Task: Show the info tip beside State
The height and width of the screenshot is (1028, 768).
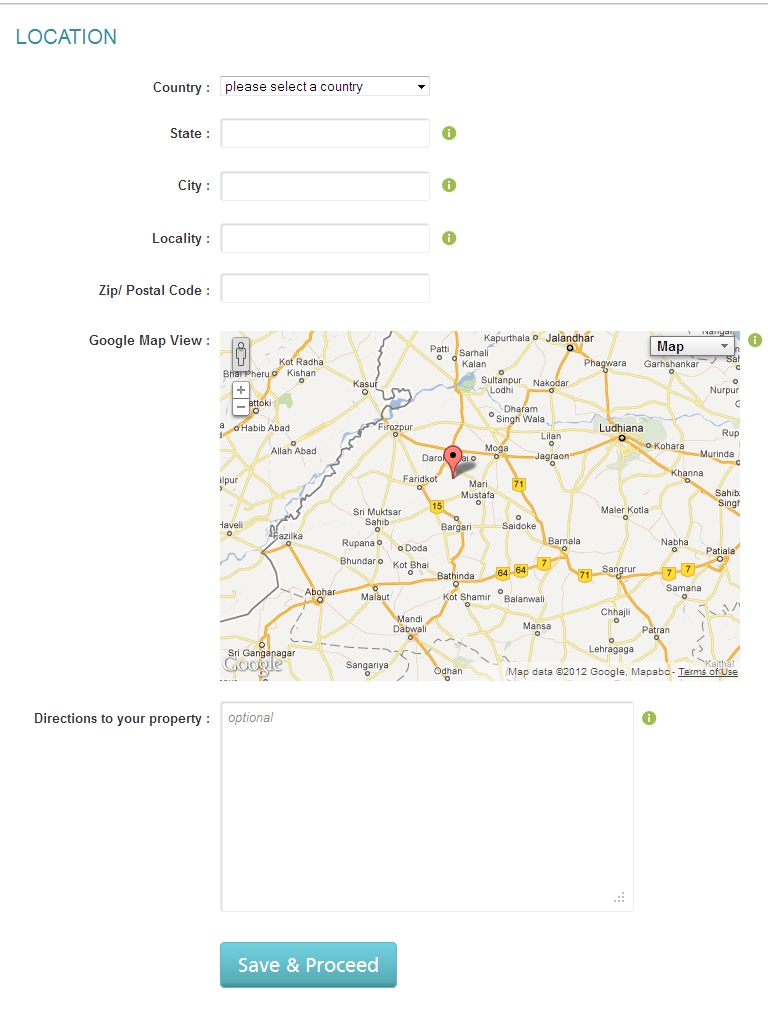Action: [x=449, y=133]
